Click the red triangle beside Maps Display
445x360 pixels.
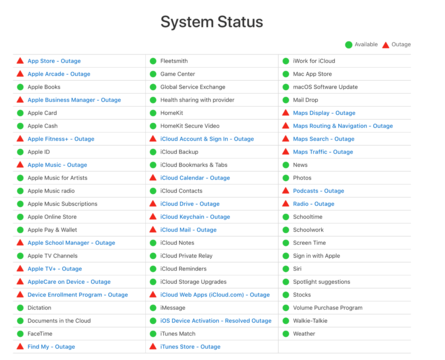coord(285,113)
